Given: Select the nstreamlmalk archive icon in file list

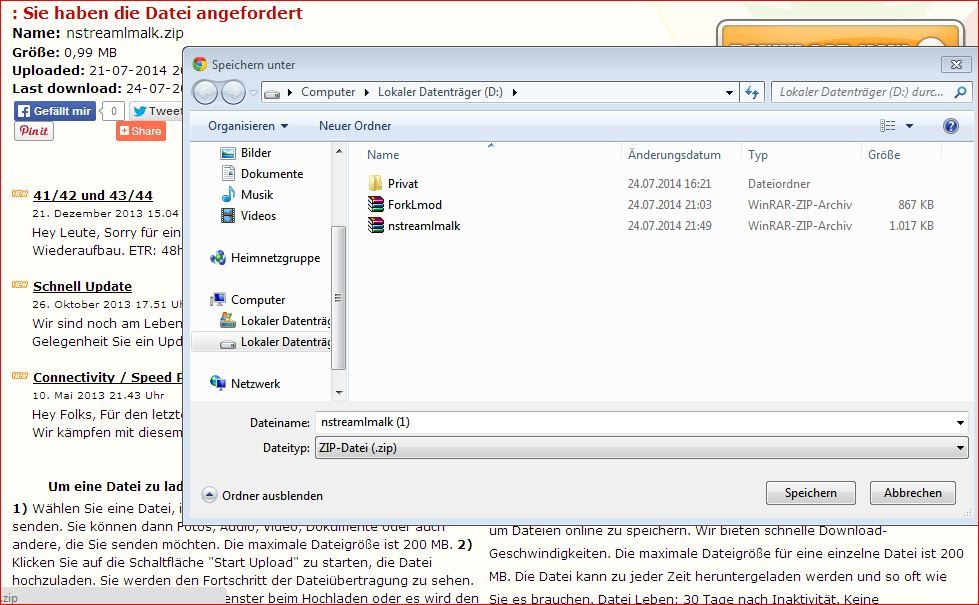Looking at the screenshot, I should click(x=375, y=225).
